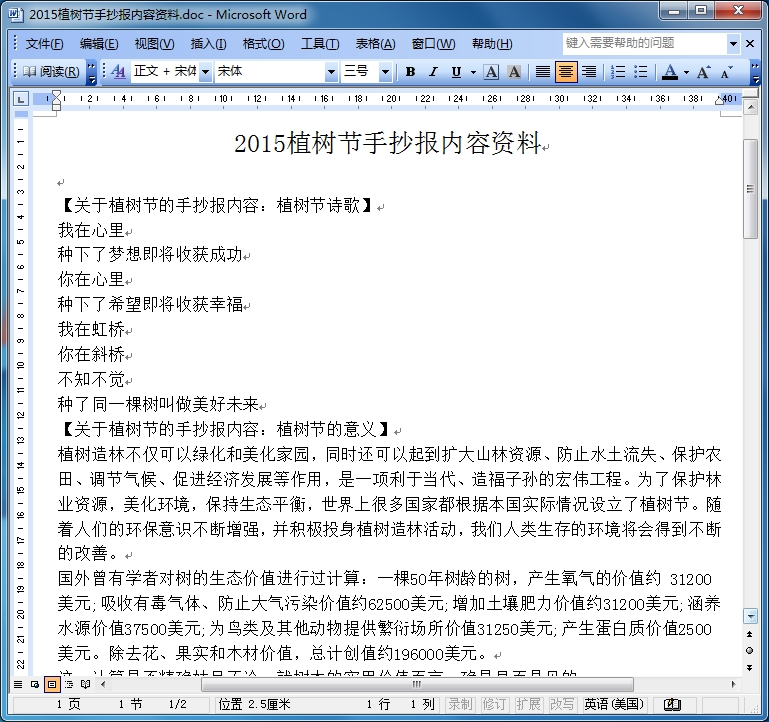Open Styles and Formatting pane
The width and height of the screenshot is (769, 722).
tap(118, 72)
